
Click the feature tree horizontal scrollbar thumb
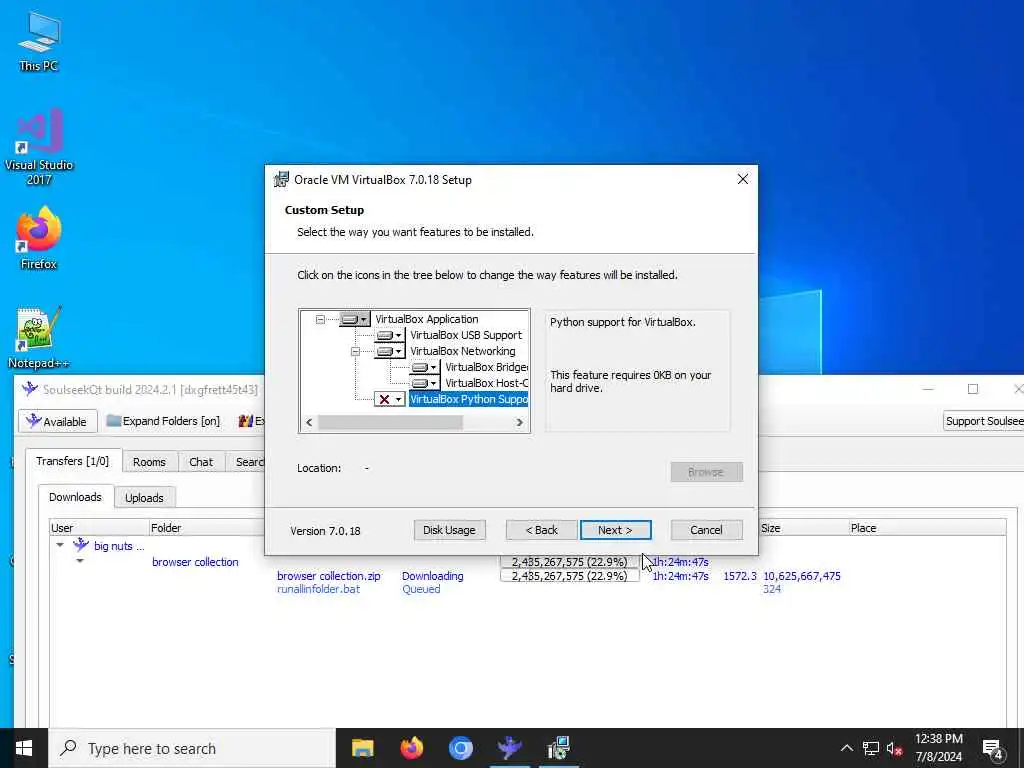coord(391,423)
